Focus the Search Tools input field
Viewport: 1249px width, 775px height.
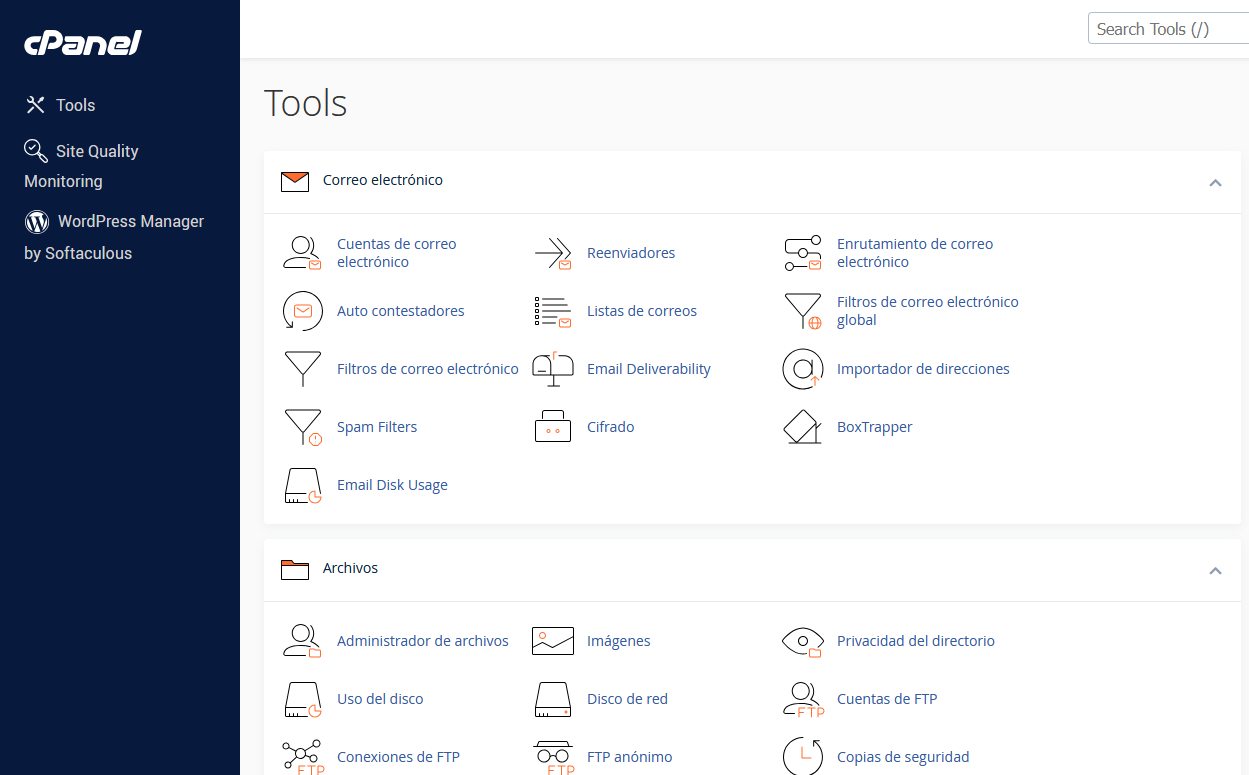tap(1166, 29)
